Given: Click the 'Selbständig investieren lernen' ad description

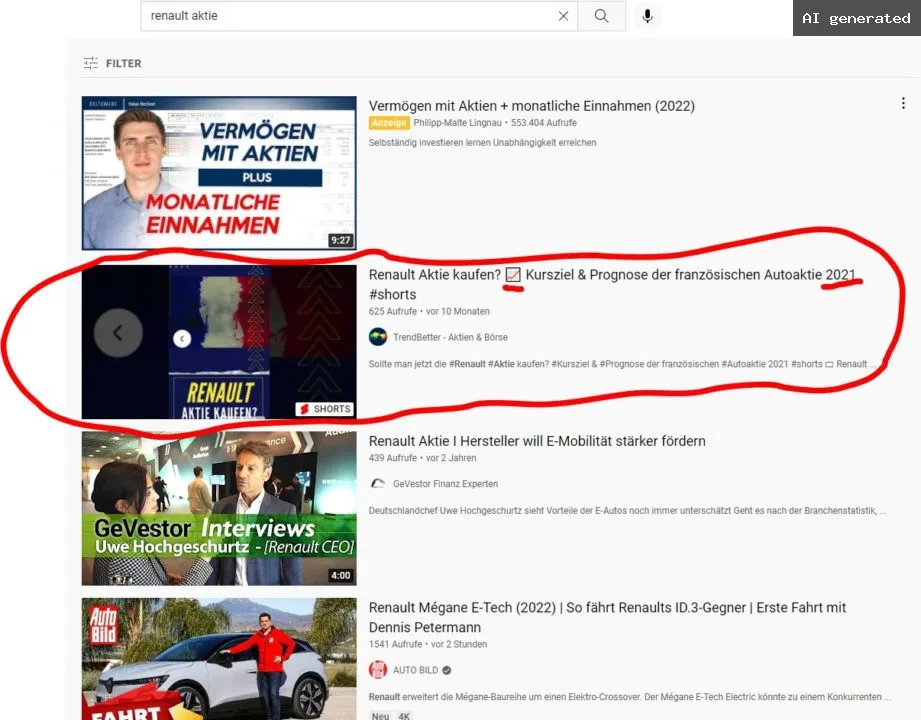Looking at the screenshot, I should [482, 143].
